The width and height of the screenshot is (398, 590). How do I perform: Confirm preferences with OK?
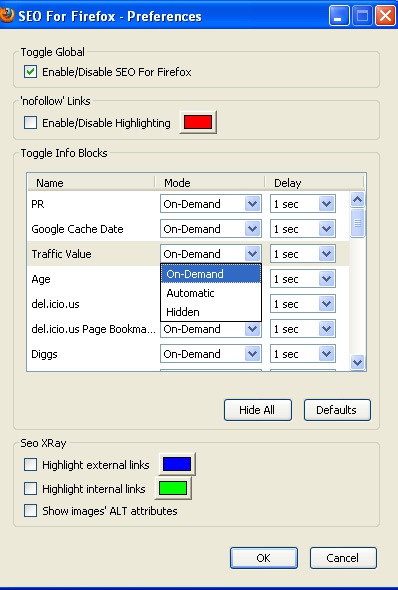pyautogui.click(x=264, y=558)
